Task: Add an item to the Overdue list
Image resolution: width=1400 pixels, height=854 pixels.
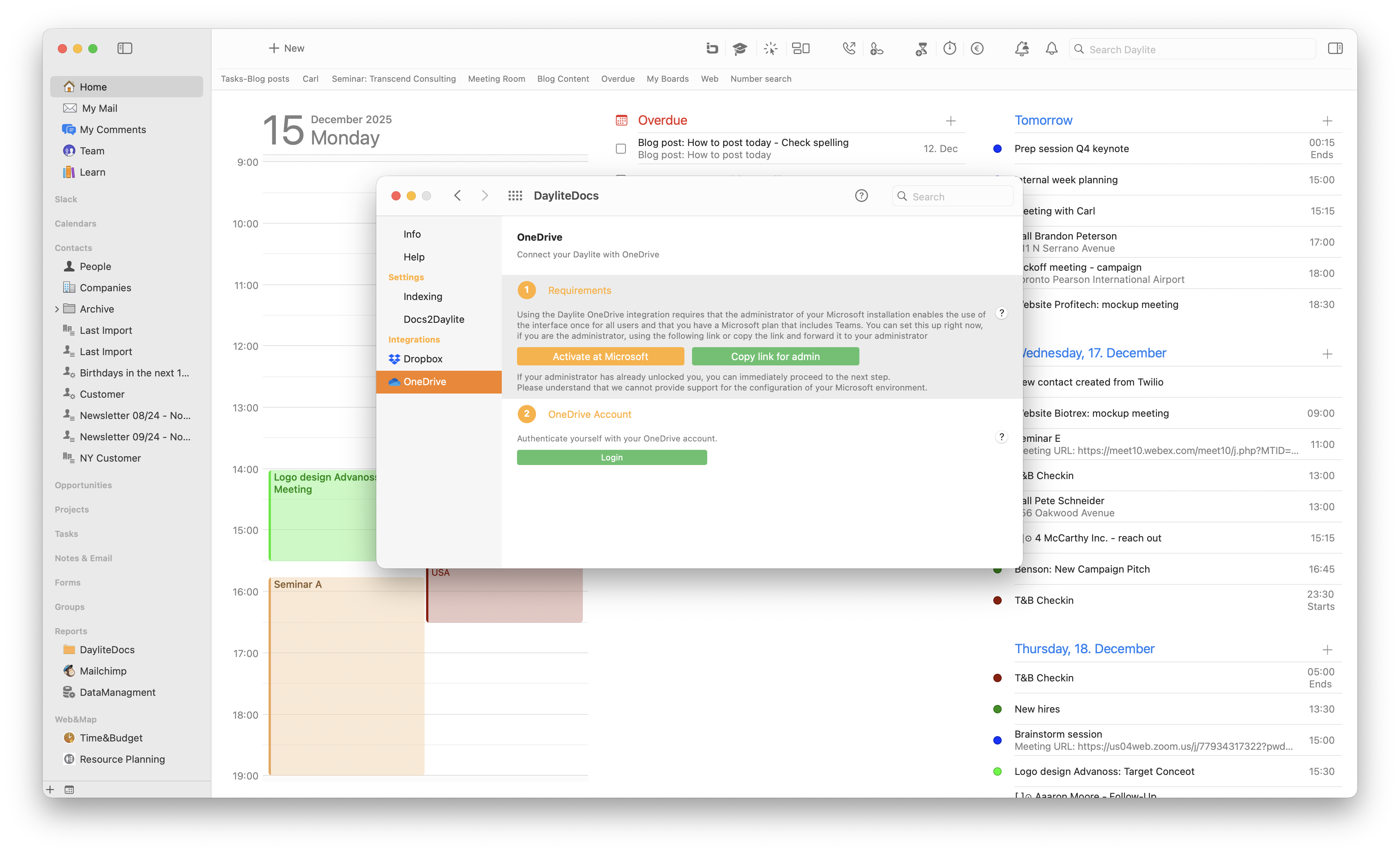Action: [951, 121]
